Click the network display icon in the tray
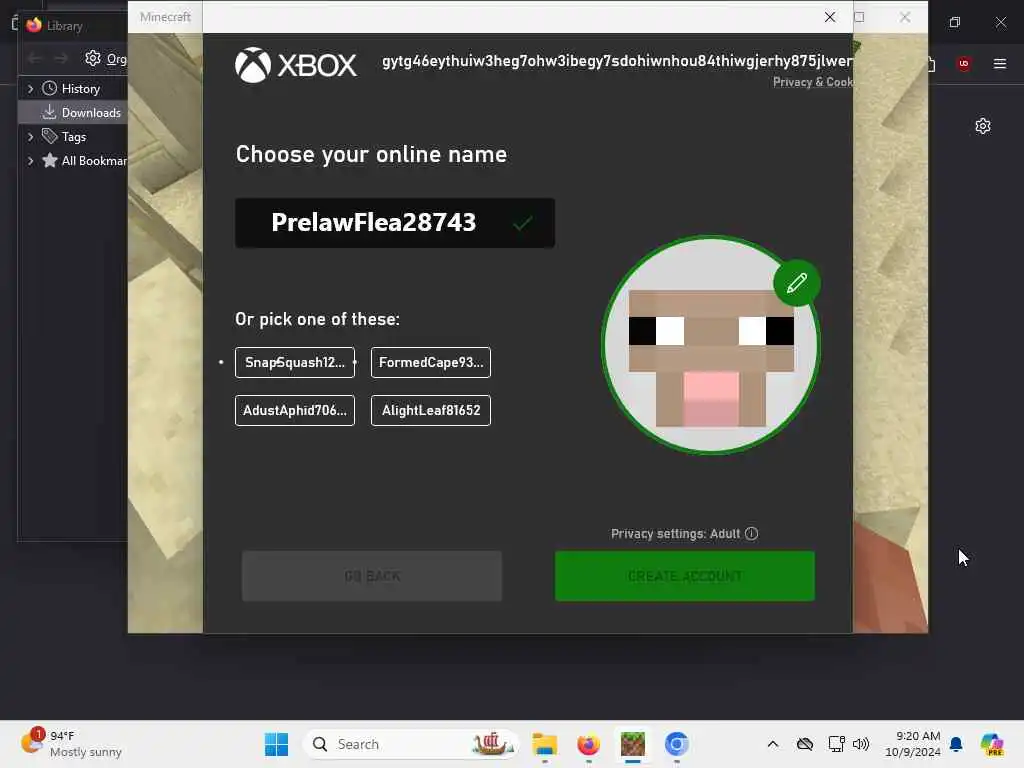The width and height of the screenshot is (1024, 768). (836, 744)
